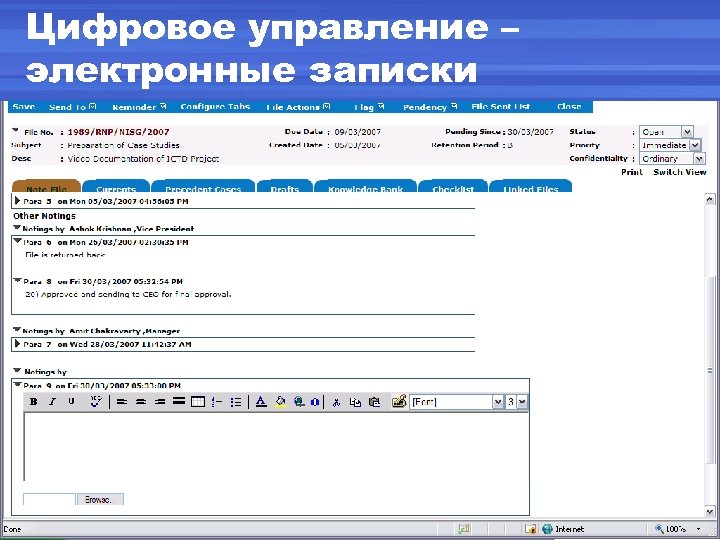The height and width of the screenshot is (540, 720).
Task: Click the Internet zone status bar indicator
Action: point(563,529)
